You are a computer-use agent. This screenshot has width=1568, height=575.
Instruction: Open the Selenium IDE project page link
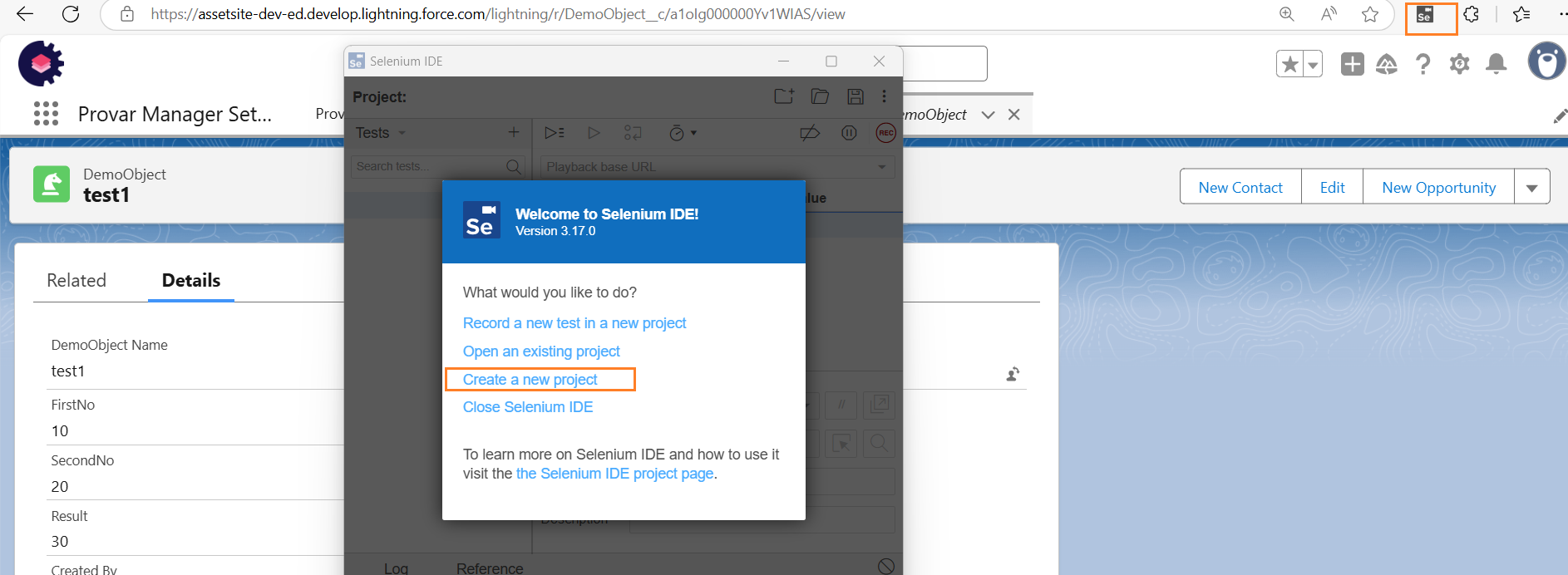click(614, 474)
